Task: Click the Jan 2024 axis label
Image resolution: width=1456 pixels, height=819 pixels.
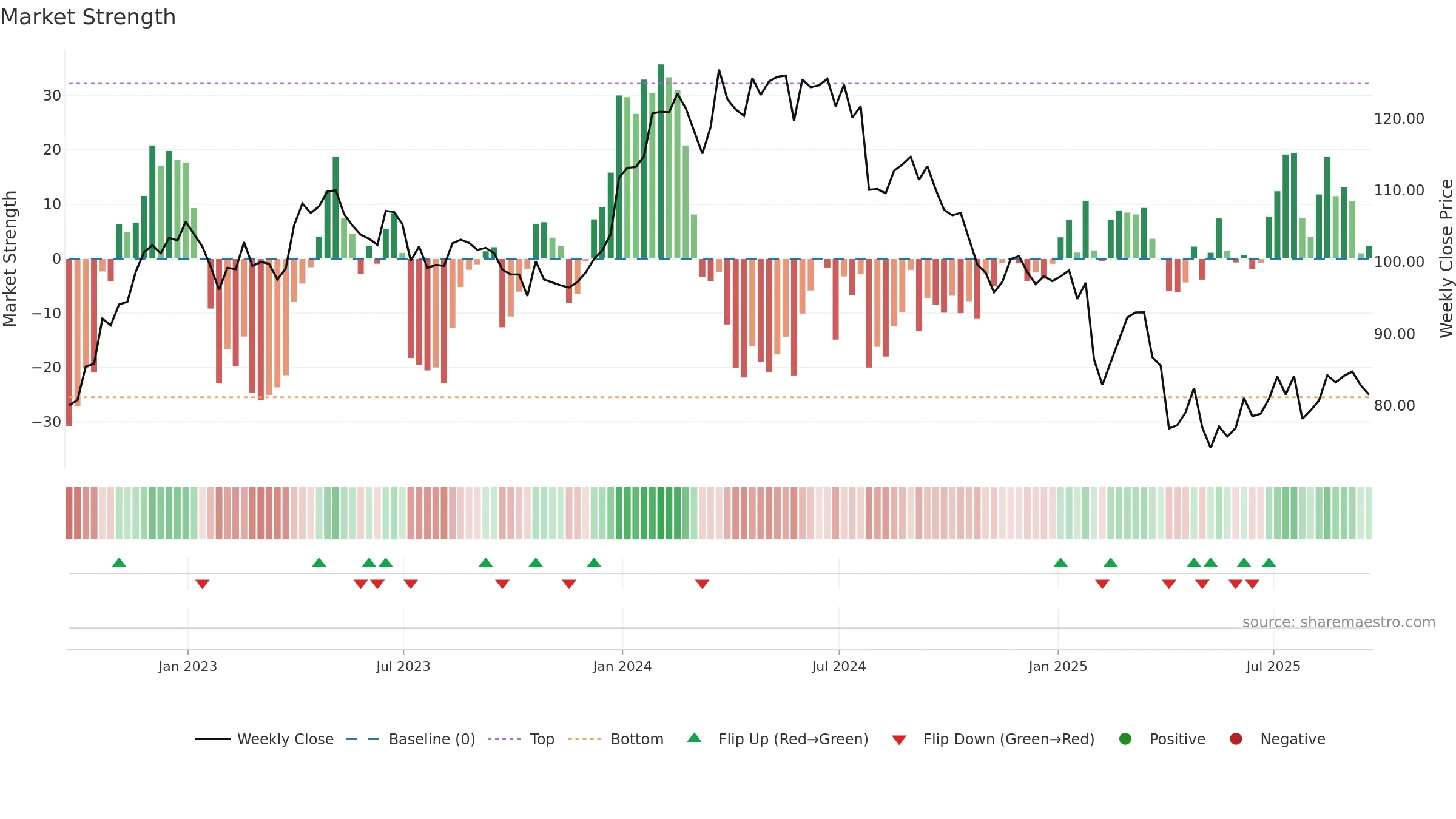Action: [622, 666]
